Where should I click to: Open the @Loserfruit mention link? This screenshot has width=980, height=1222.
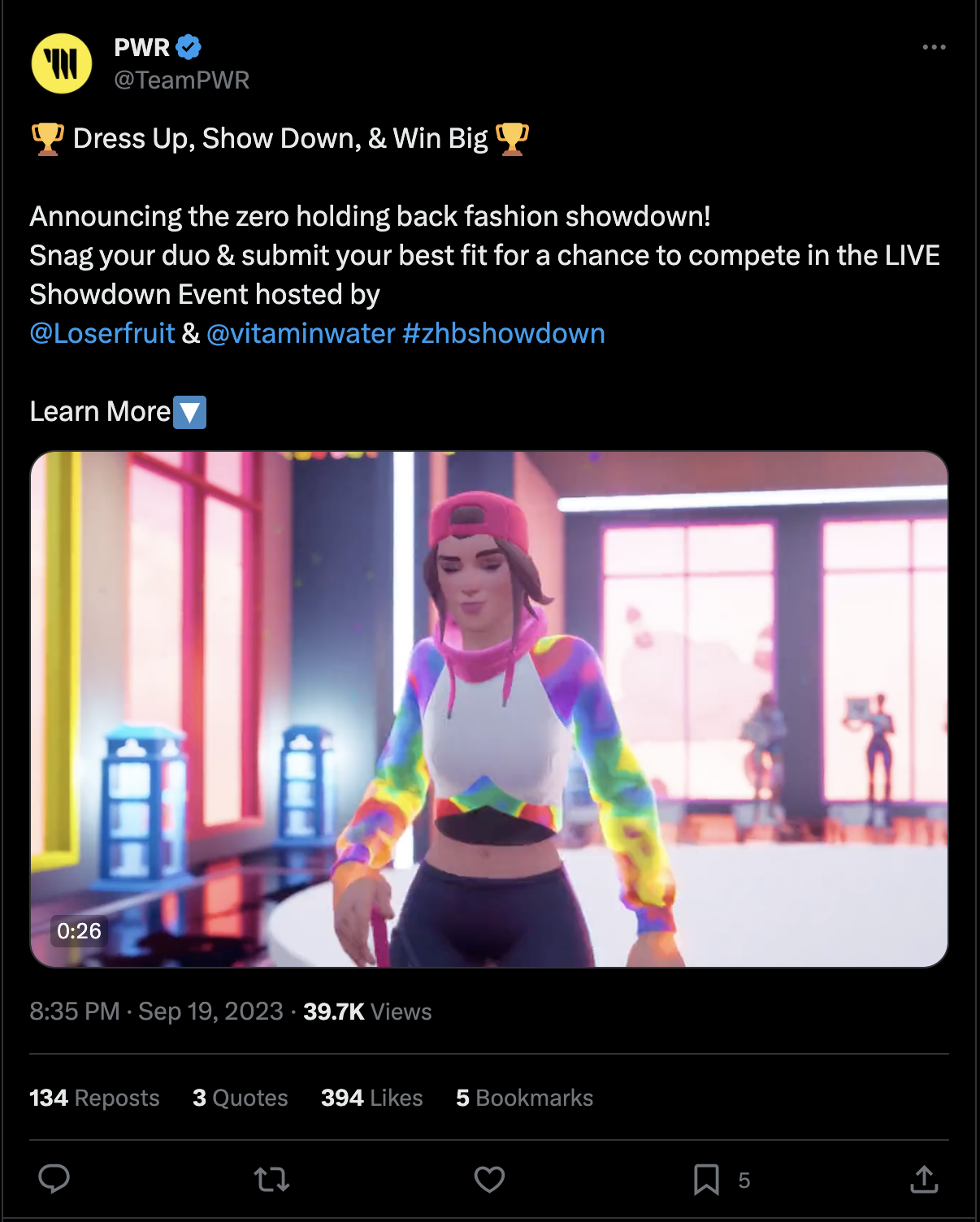(102, 333)
